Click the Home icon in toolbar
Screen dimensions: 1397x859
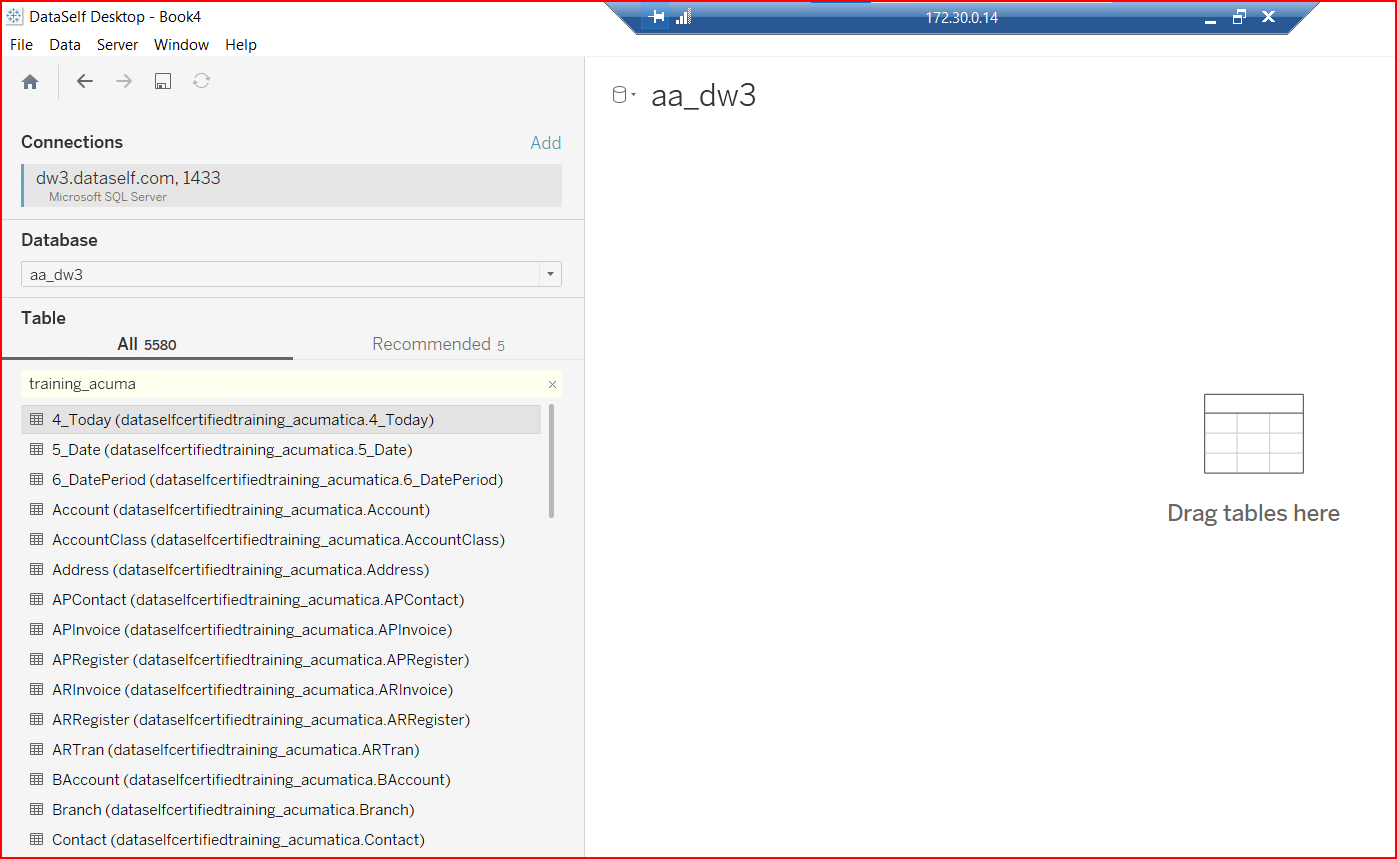point(30,82)
